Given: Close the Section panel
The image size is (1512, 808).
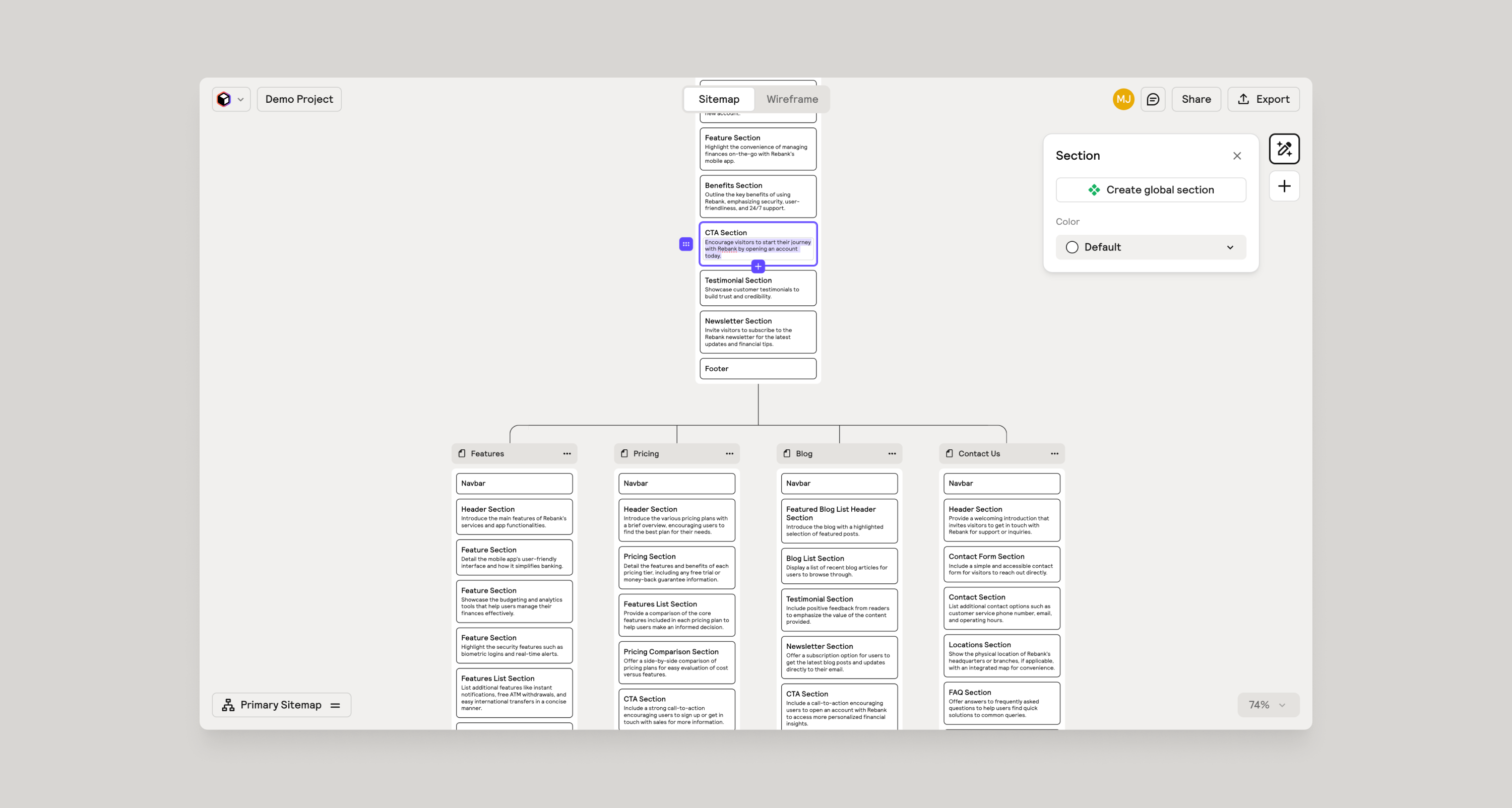Looking at the screenshot, I should pos(1237,156).
